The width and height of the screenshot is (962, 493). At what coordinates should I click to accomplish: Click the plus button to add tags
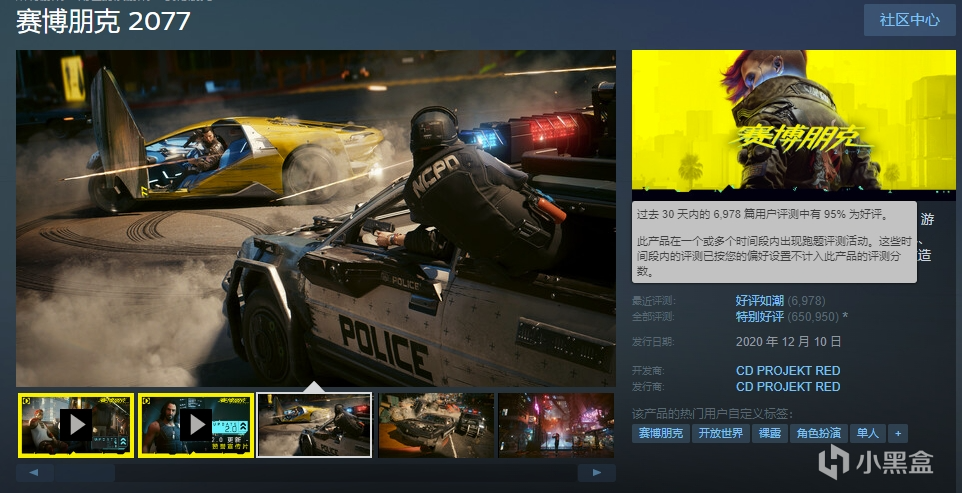click(898, 433)
